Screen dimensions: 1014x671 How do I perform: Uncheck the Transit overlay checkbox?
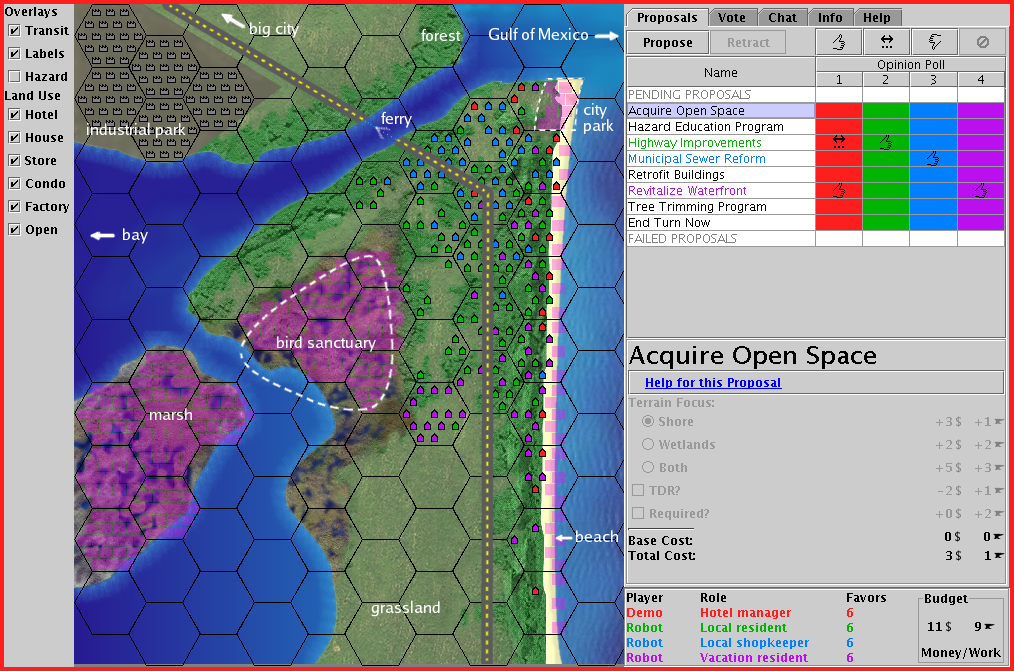[14, 31]
